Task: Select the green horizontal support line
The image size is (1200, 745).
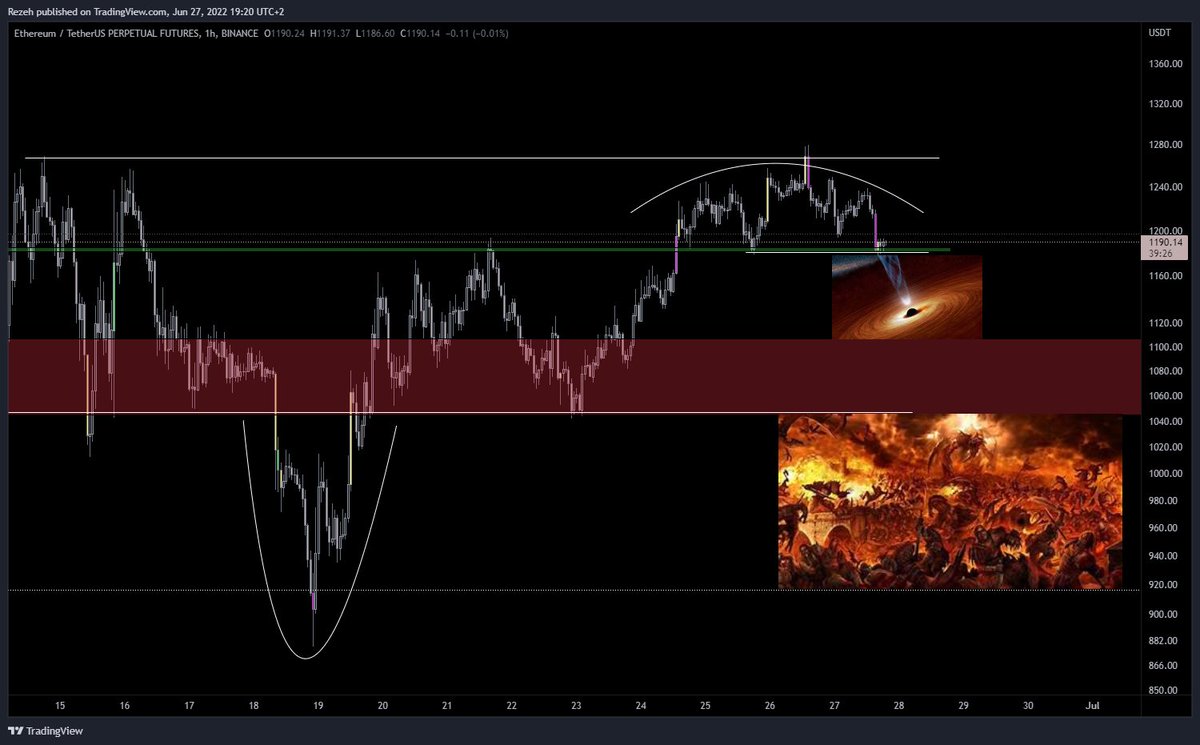Action: click(x=480, y=249)
